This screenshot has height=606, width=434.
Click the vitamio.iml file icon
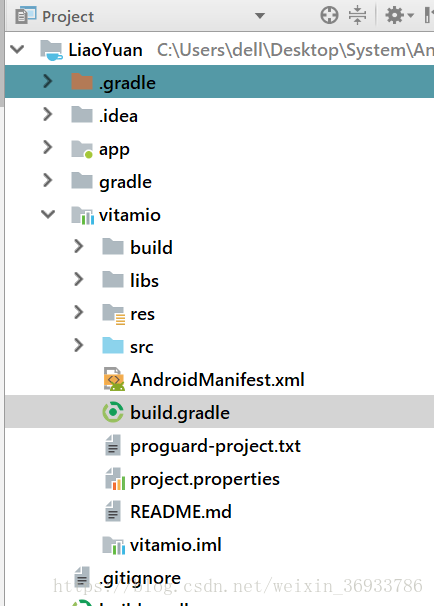click(x=114, y=545)
